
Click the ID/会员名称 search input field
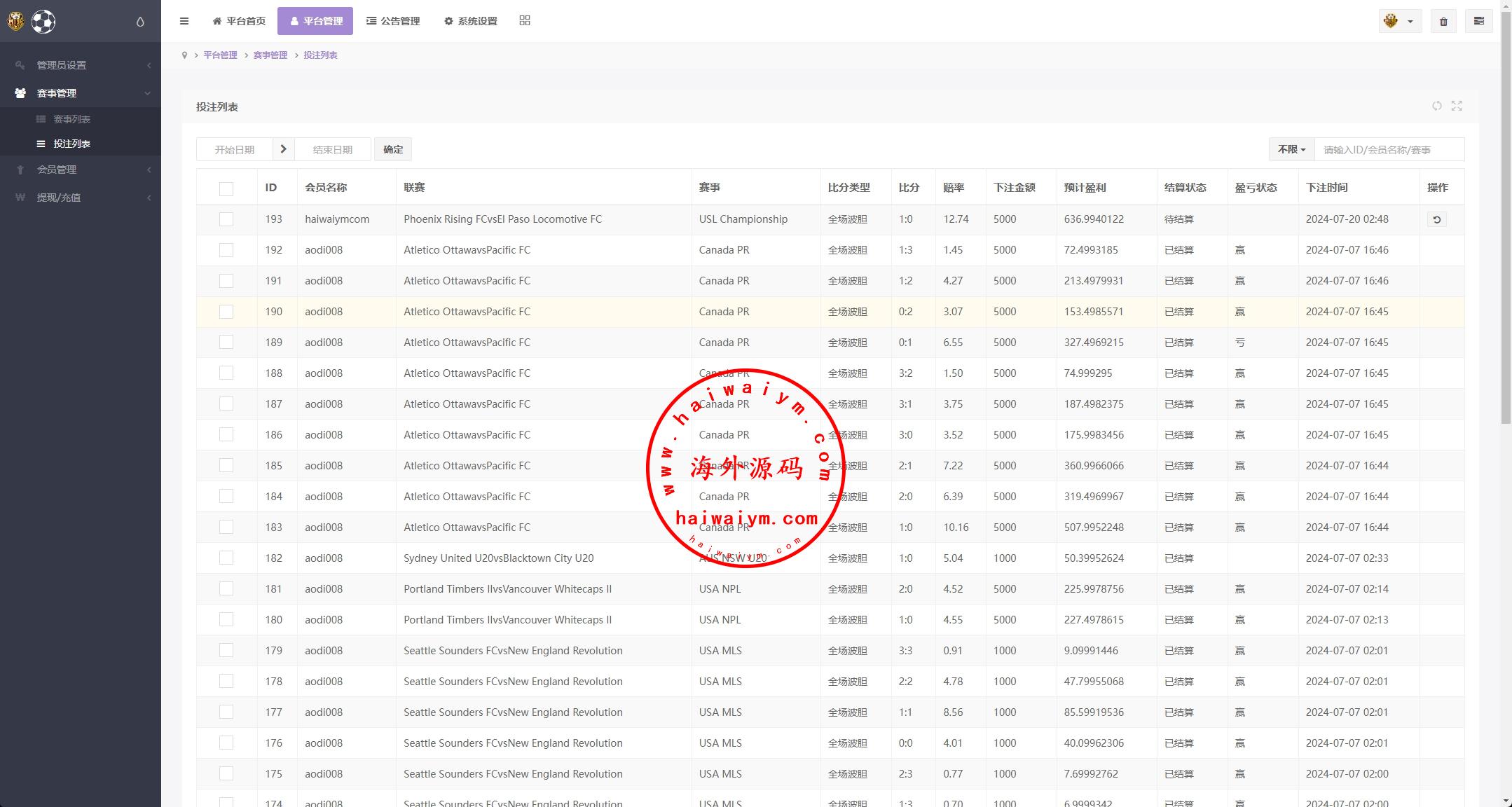(1389, 149)
